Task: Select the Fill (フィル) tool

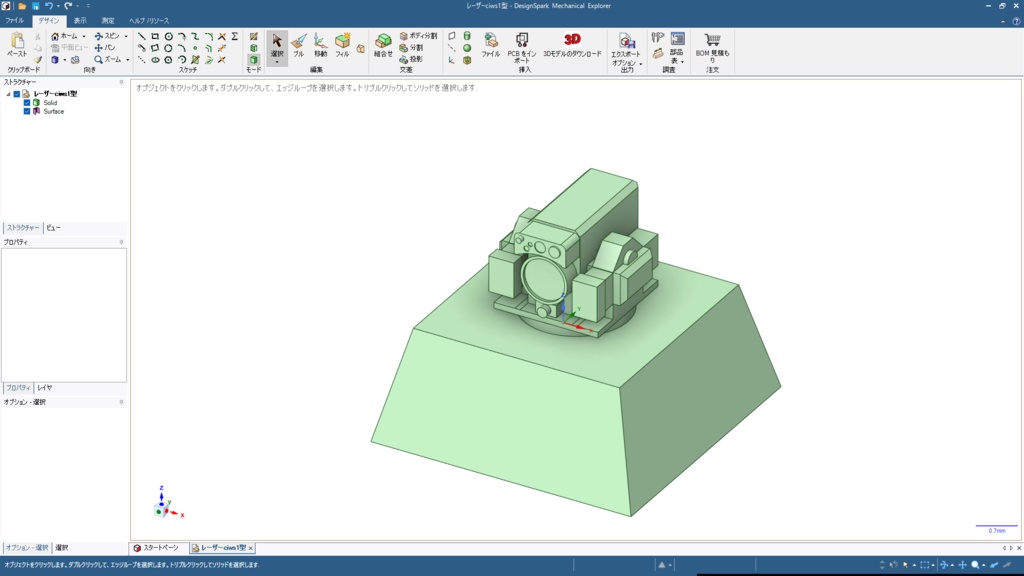Action: click(342, 44)
